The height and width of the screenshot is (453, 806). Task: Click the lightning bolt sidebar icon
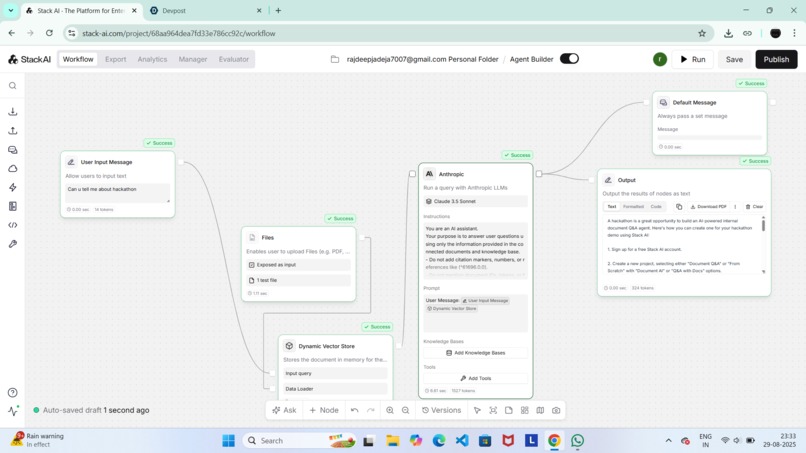point(13,187)
